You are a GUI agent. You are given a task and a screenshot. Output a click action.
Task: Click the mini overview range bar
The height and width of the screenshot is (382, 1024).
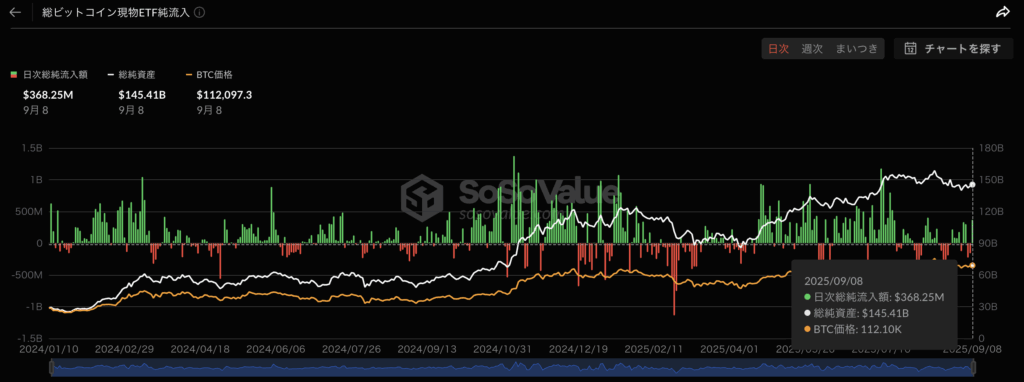(512, 369)
